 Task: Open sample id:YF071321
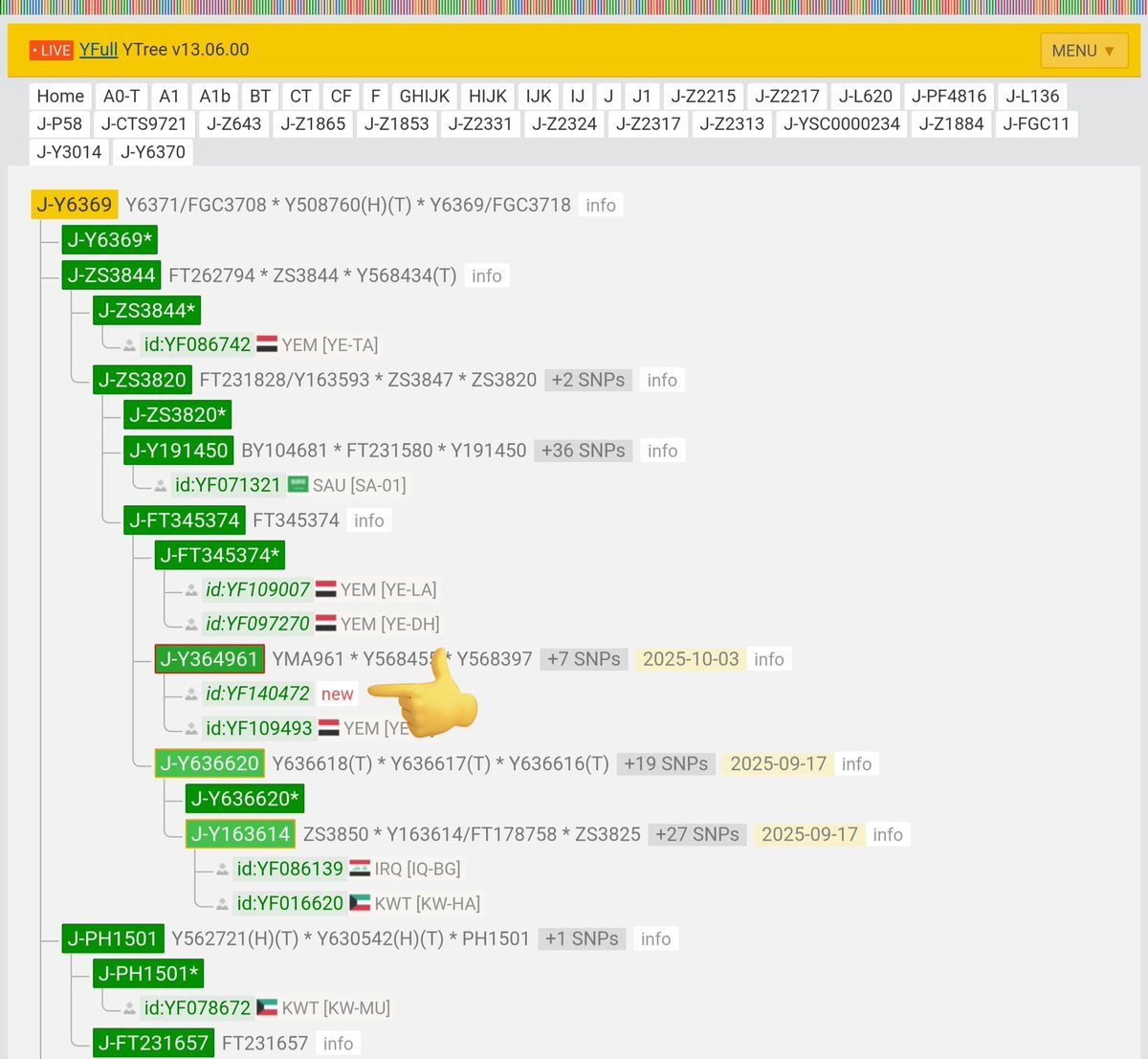point(228,485)
